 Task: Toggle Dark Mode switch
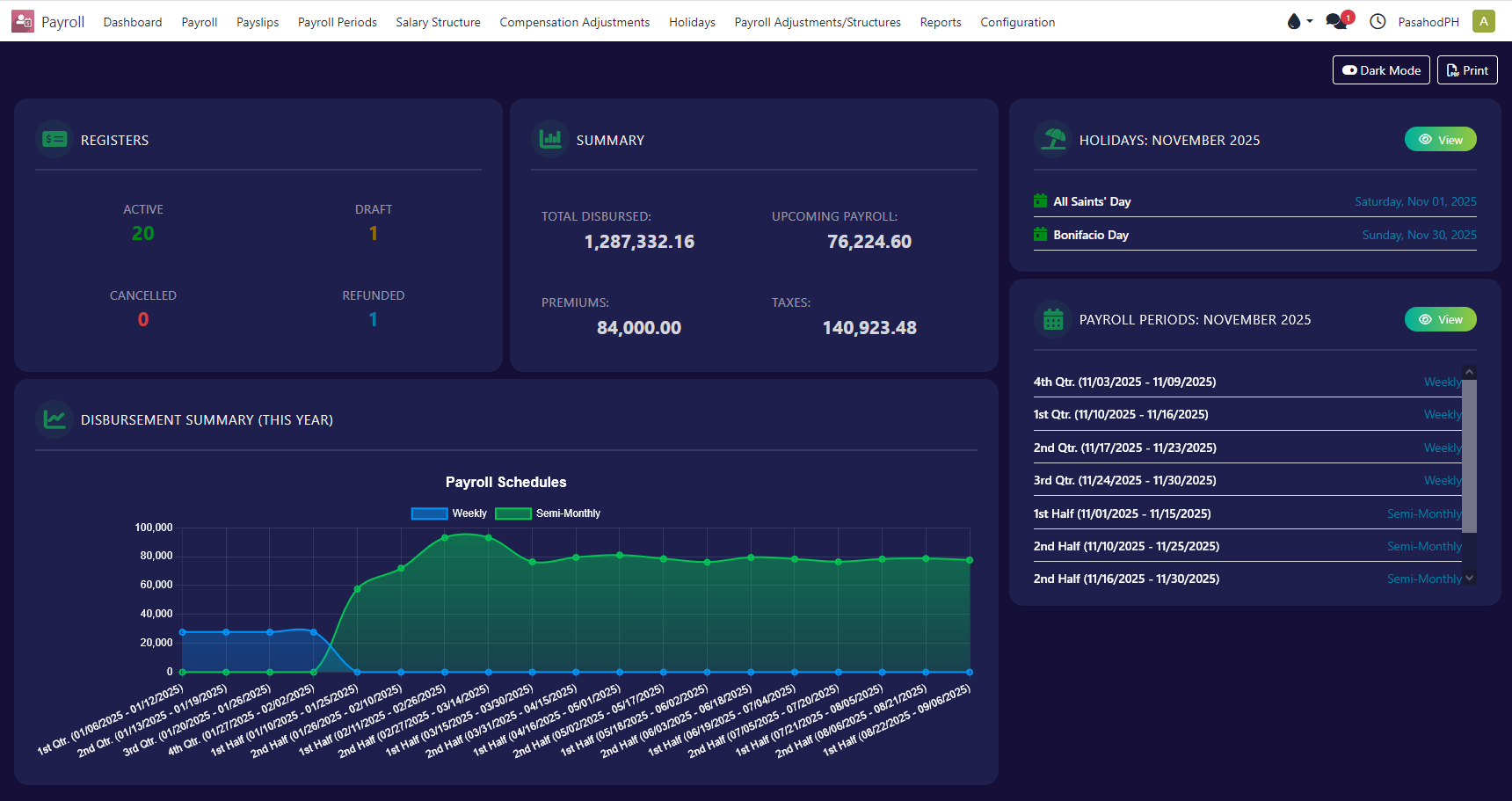pyautogui.click(x=1381, y=70)
